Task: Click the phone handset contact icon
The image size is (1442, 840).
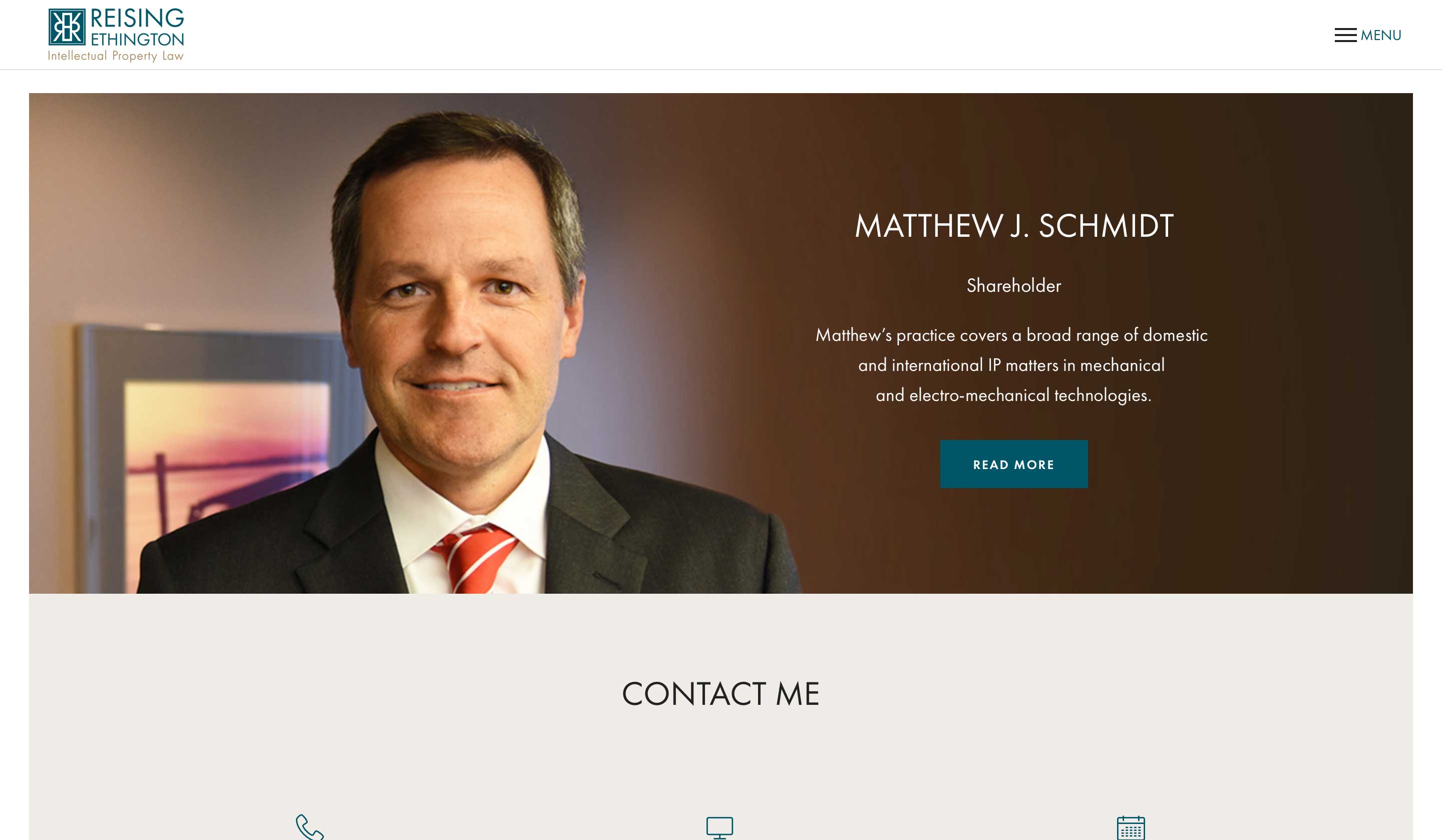Action: tap(309, 827)
